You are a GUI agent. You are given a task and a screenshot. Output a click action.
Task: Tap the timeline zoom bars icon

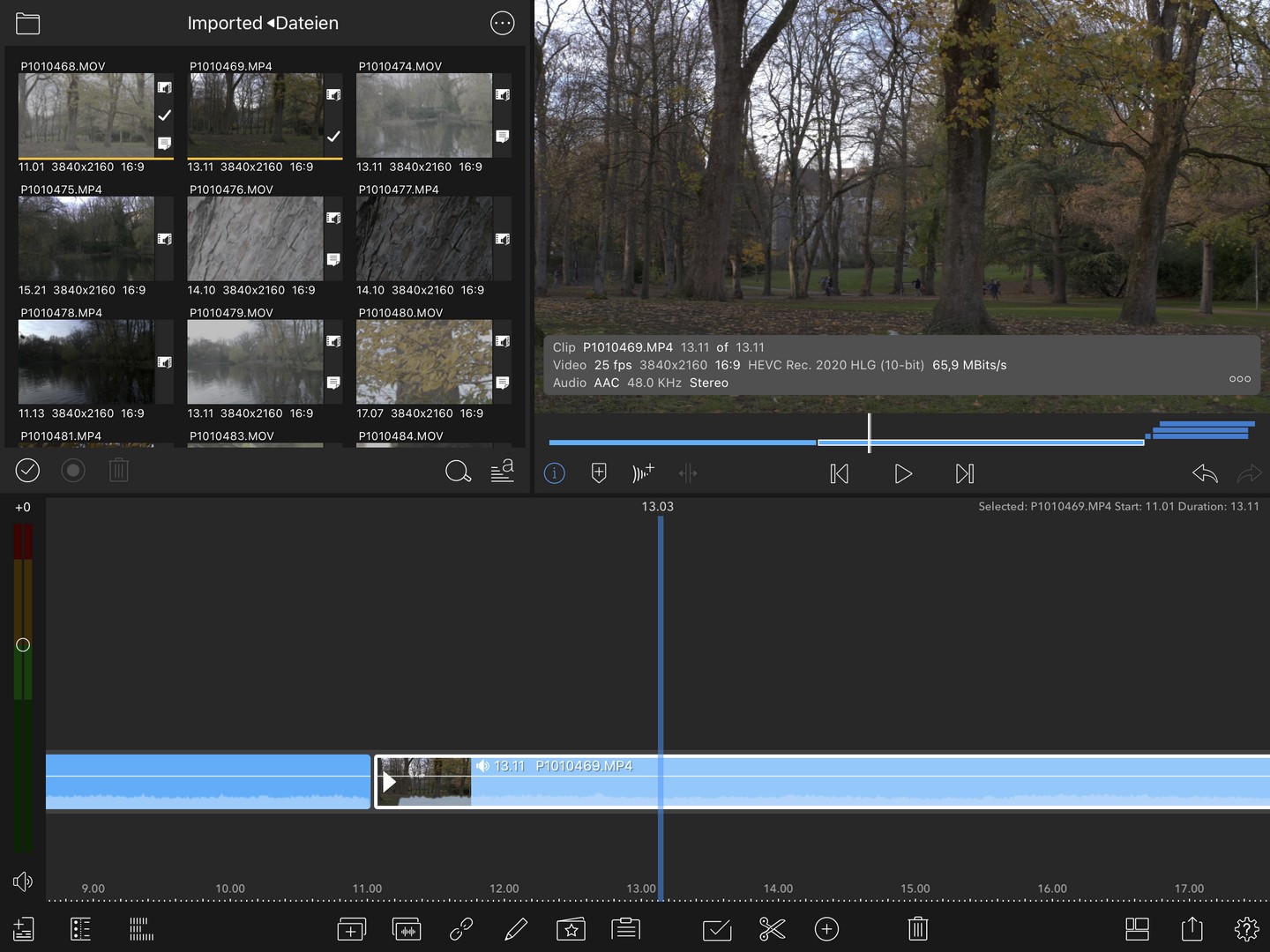(141, 929)
